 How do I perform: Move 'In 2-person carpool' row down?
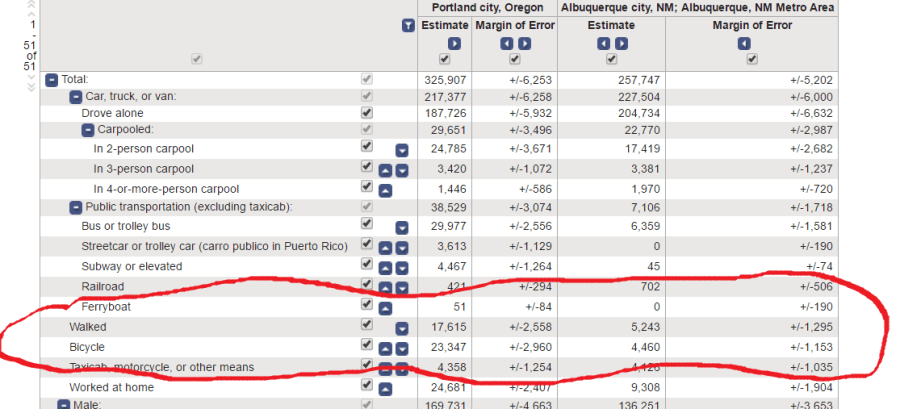click(402, 149)
